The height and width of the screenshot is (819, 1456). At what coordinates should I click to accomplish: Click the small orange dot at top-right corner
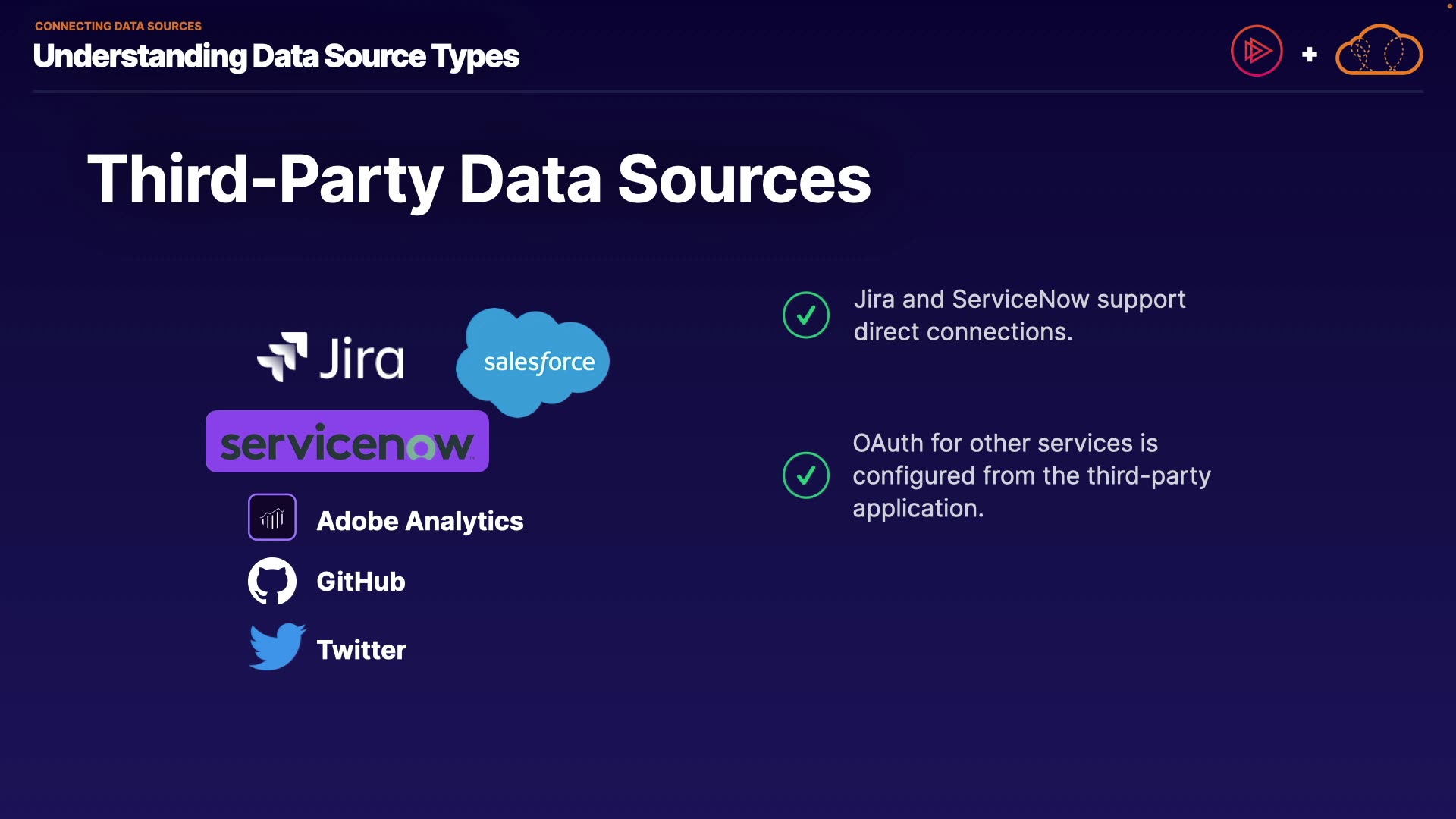1449,5
